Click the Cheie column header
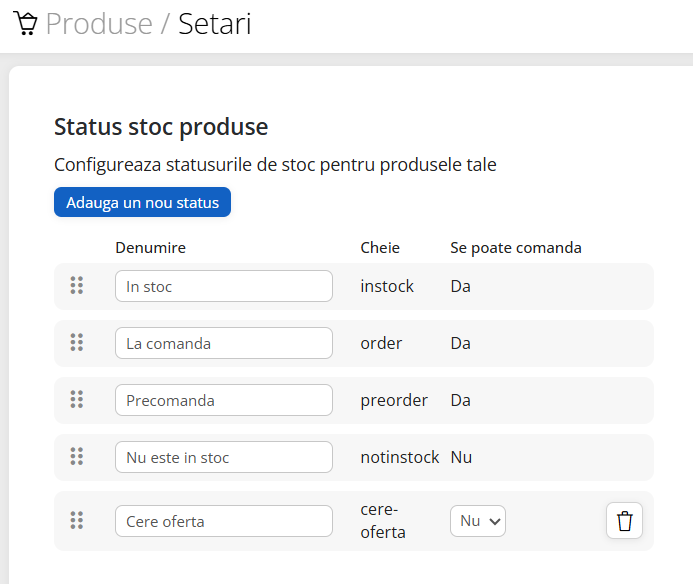Screen dimensions: 693x584 click(380, 248)
